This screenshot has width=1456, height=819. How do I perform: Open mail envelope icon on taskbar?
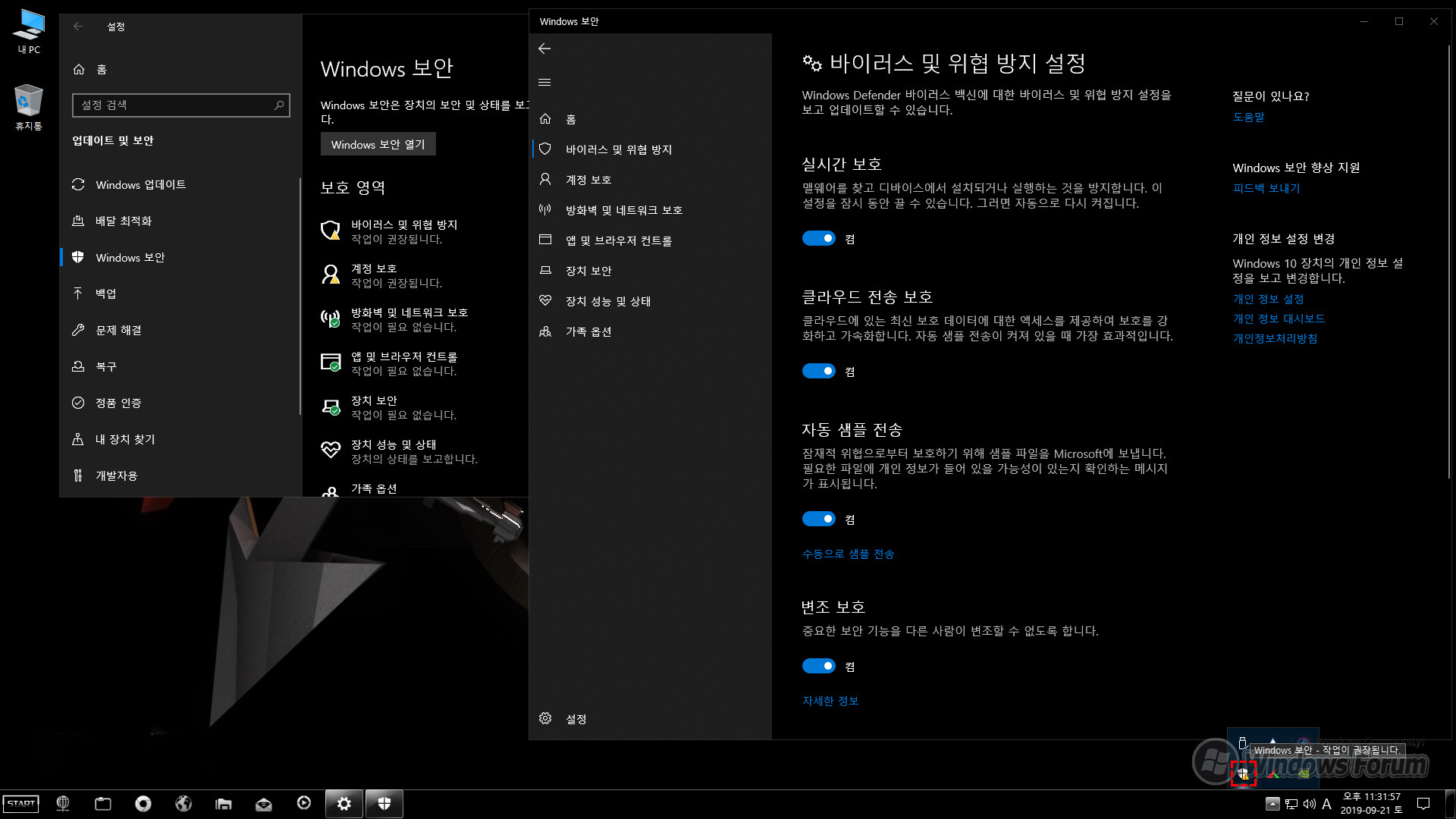[264, 804]
